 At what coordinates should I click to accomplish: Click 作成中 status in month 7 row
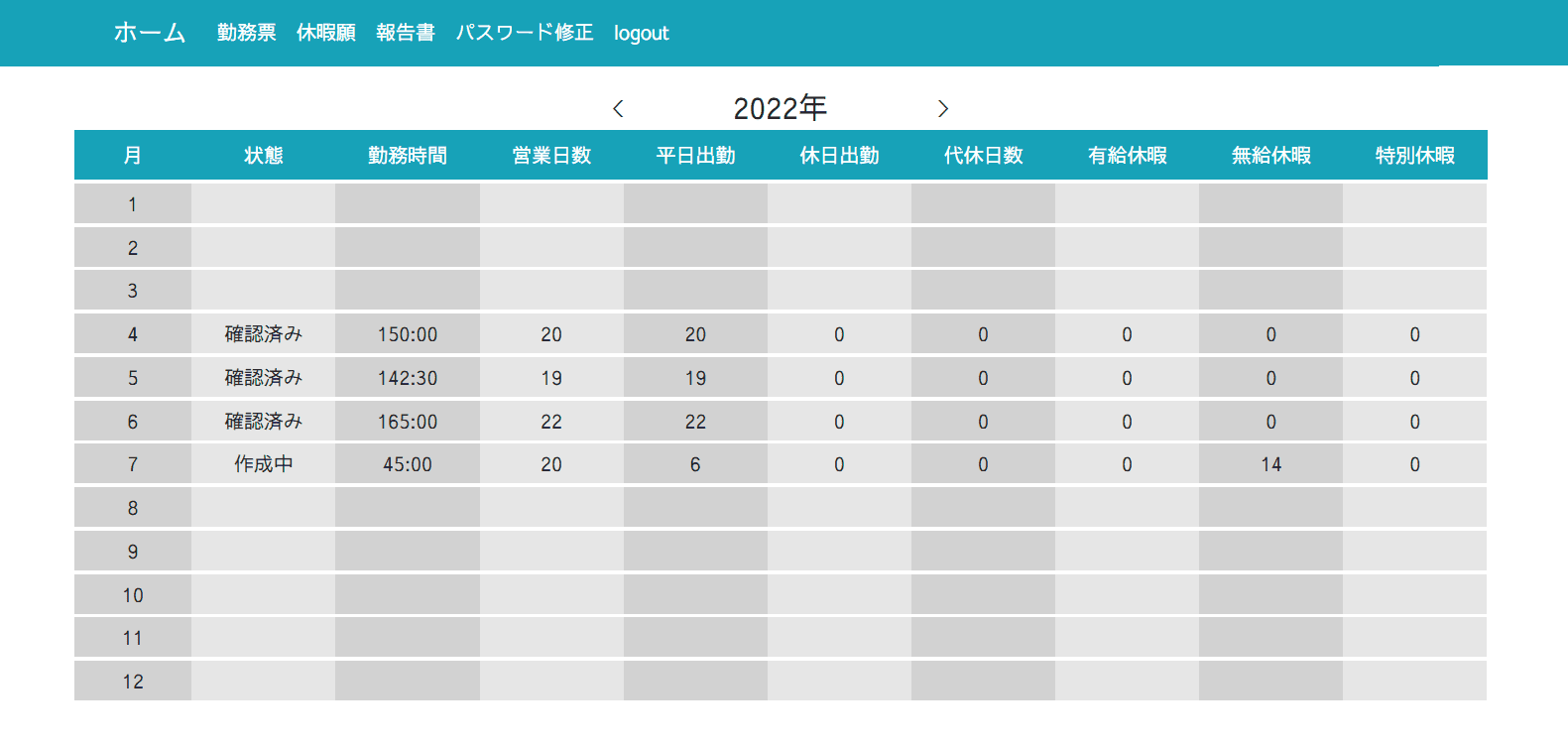pos(264,464)
